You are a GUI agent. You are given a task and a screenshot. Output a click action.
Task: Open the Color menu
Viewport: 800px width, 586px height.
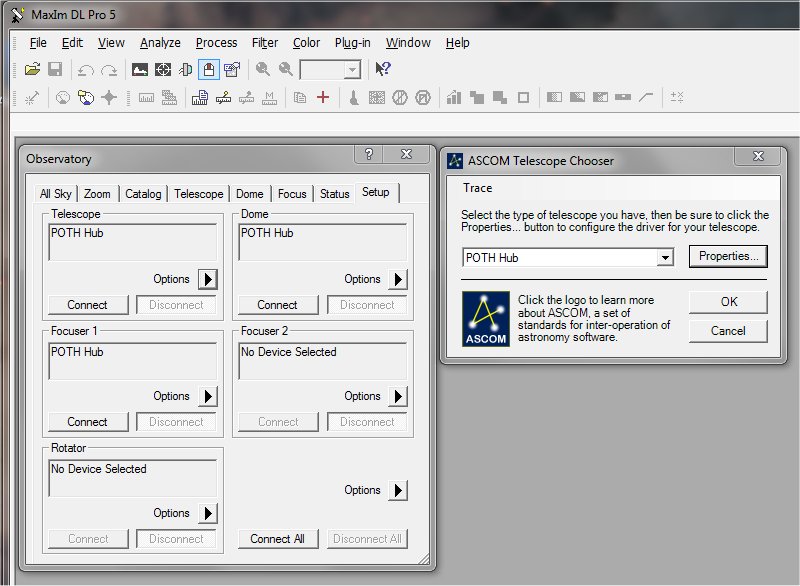click(x=306, y=43)
